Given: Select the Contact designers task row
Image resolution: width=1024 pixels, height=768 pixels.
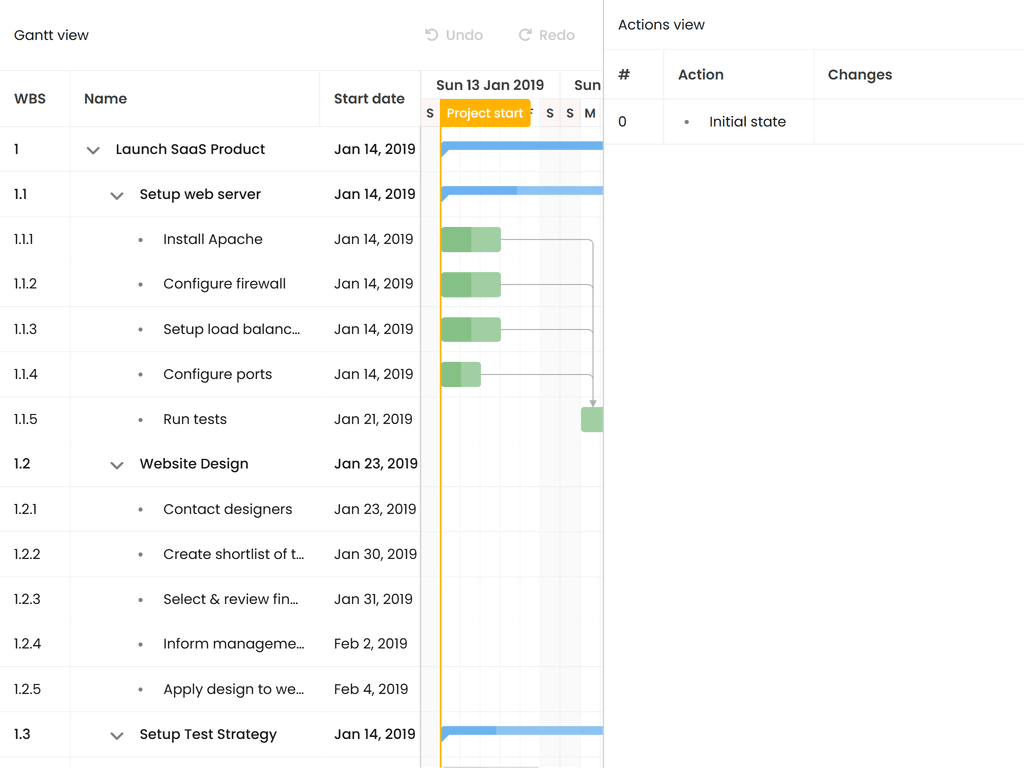Looking at the screenshot, I should pos(228,509).
